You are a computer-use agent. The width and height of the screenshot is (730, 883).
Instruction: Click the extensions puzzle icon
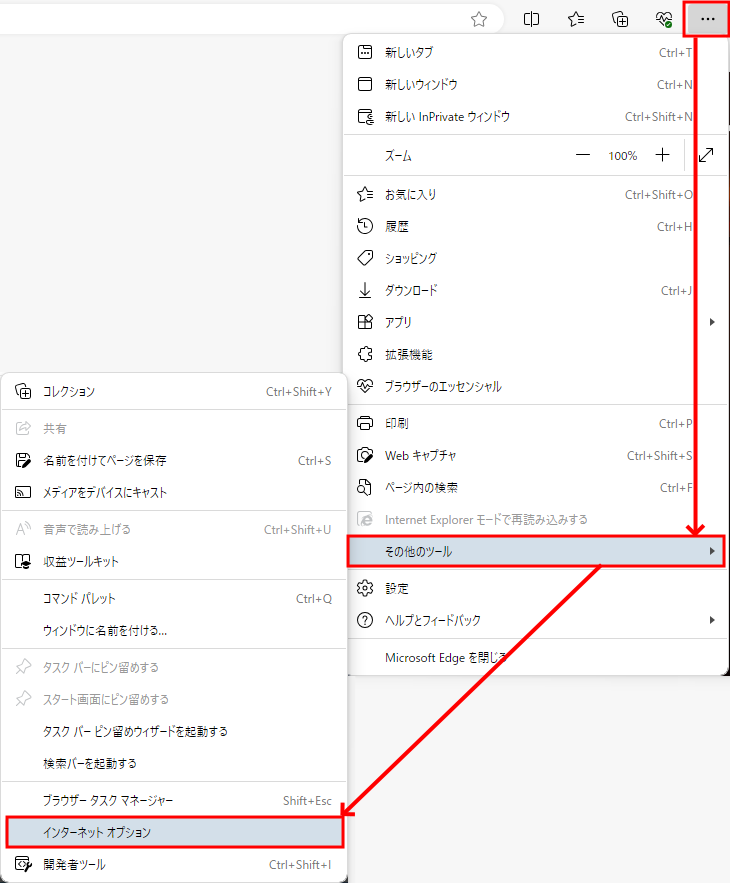pos(365,354)
